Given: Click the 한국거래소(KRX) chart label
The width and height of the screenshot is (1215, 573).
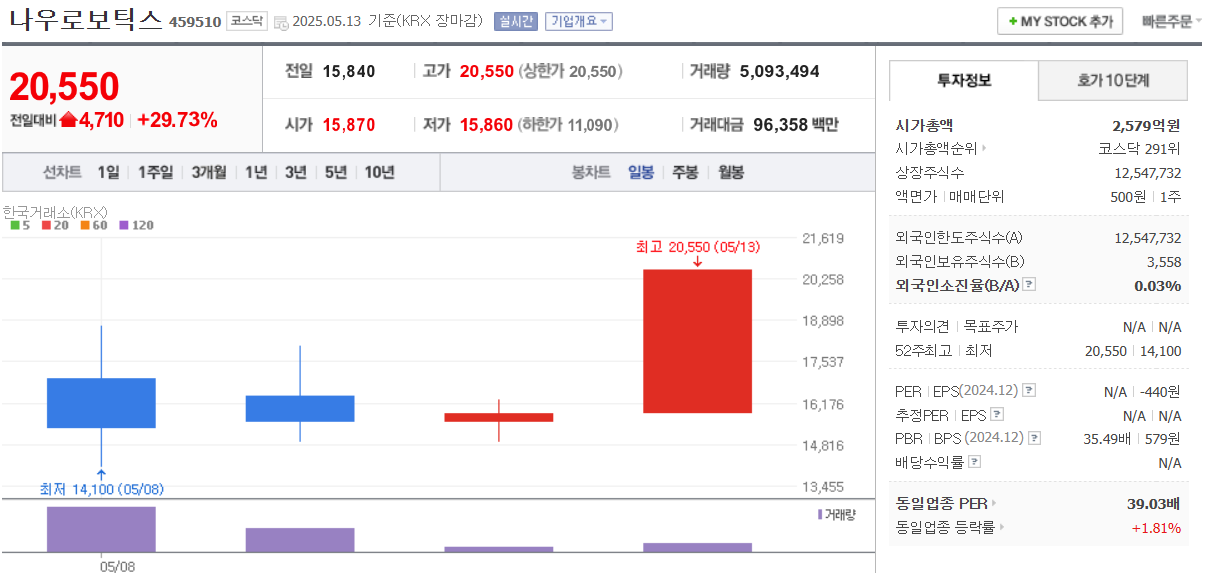Looking at the screenshot, I should 55,211.
